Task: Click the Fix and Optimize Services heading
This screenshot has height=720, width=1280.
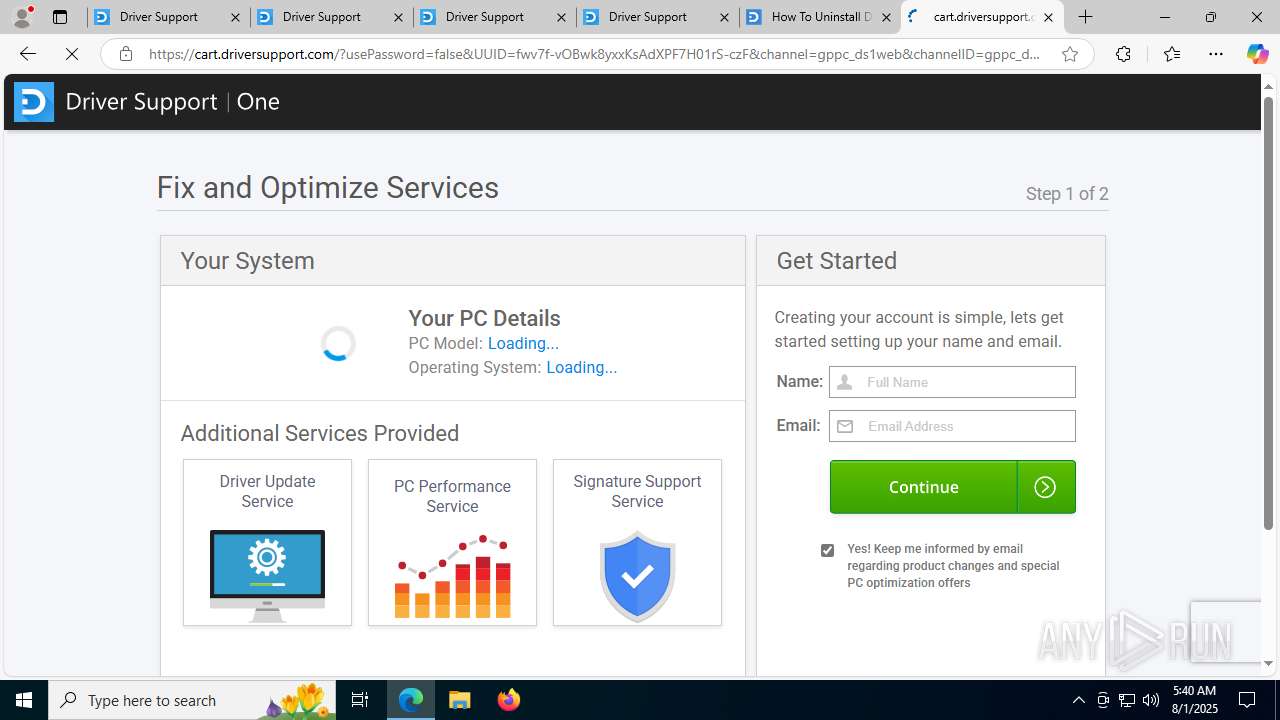Action: (x=328, y=188)
